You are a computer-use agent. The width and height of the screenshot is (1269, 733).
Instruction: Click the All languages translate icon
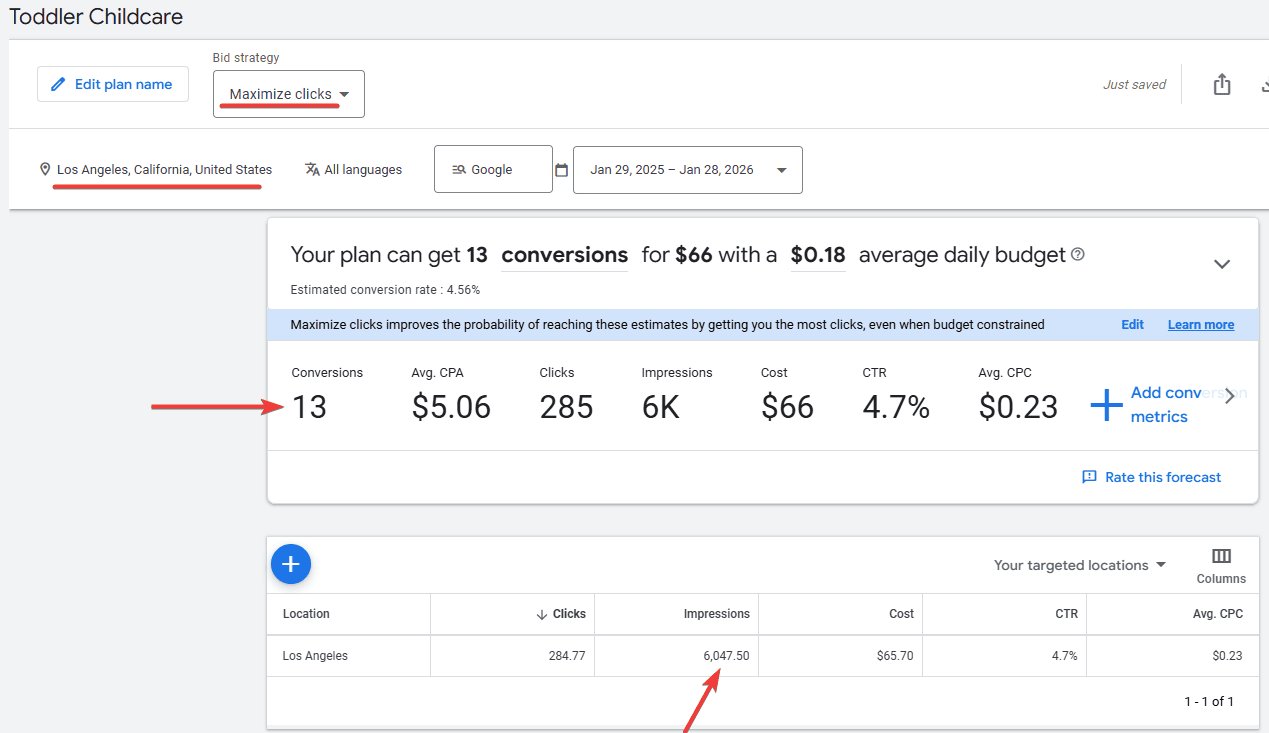(x=312, y=170)
